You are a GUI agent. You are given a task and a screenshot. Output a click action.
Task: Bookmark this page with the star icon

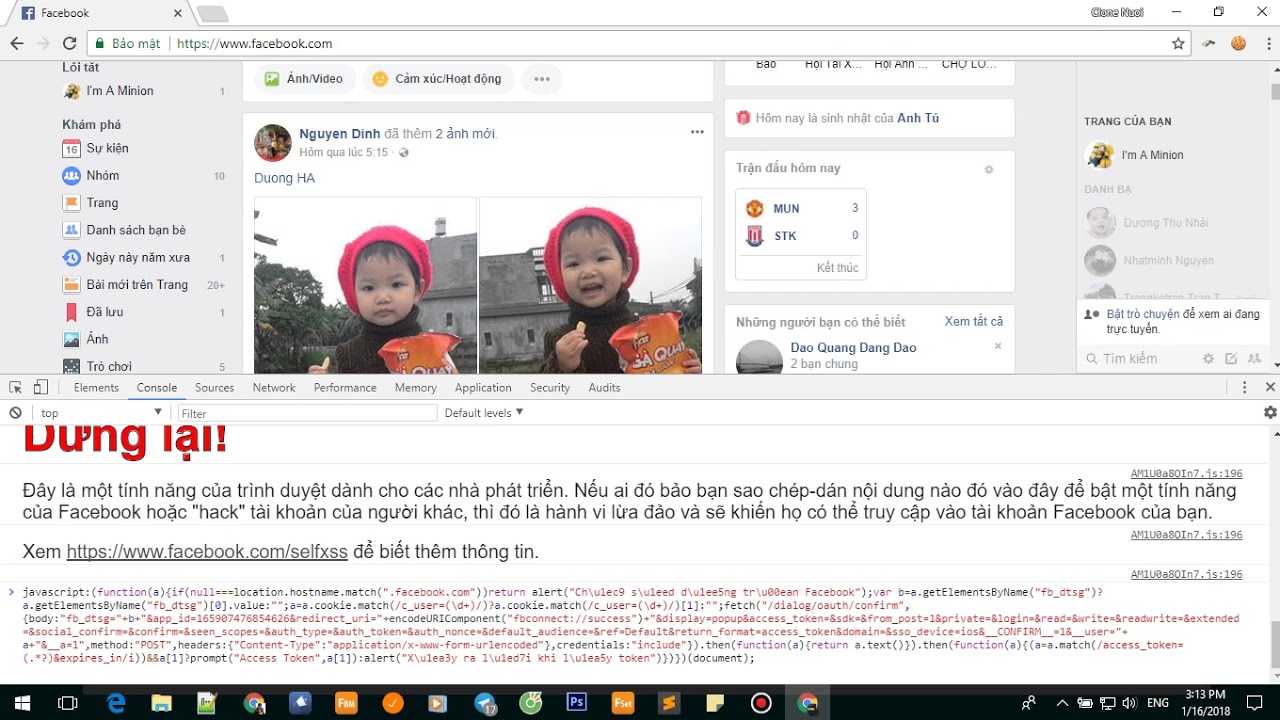pyautogui.click(x=1178, y=44)
